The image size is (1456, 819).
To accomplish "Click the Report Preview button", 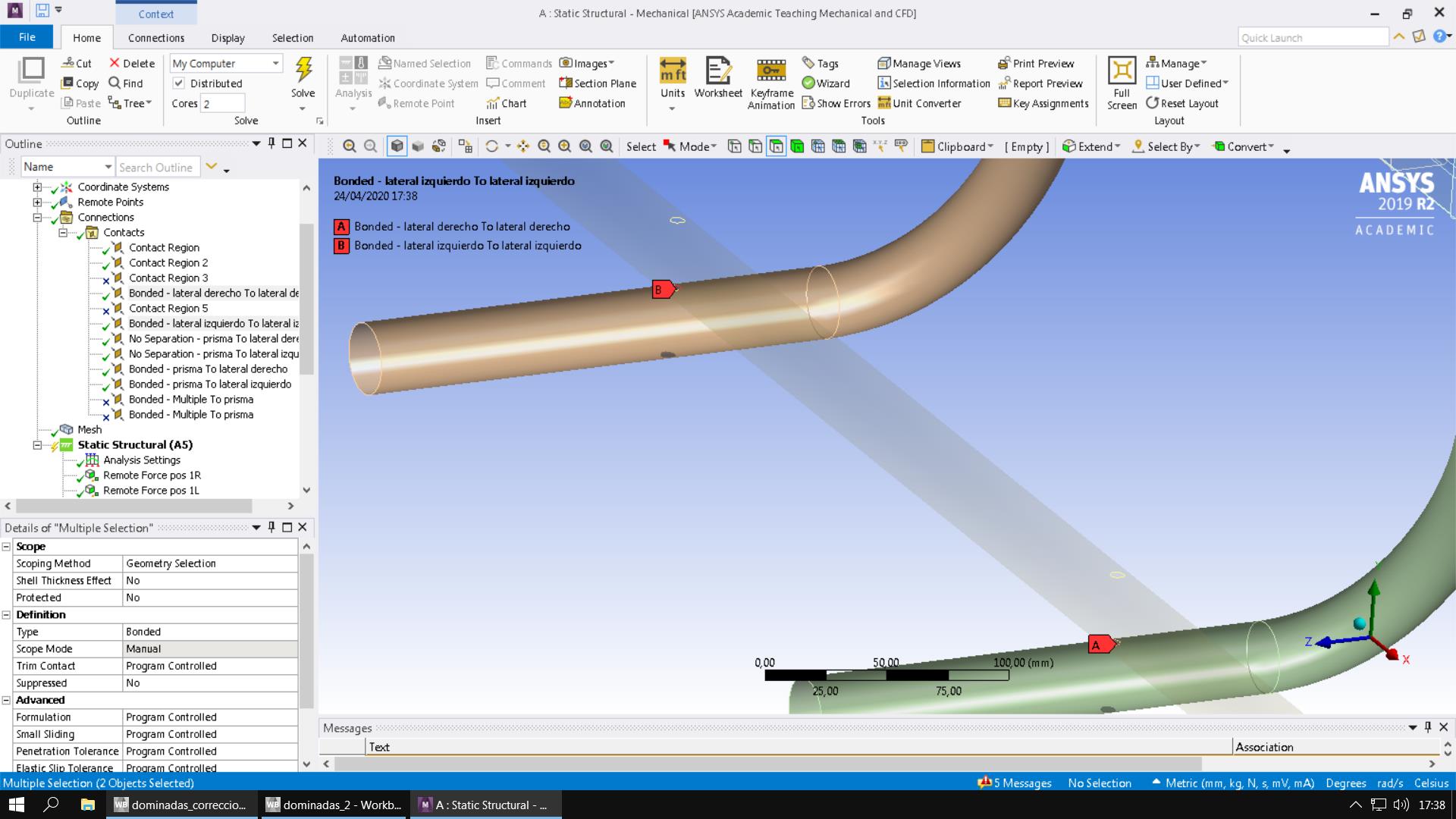I will pos(1040,83).
